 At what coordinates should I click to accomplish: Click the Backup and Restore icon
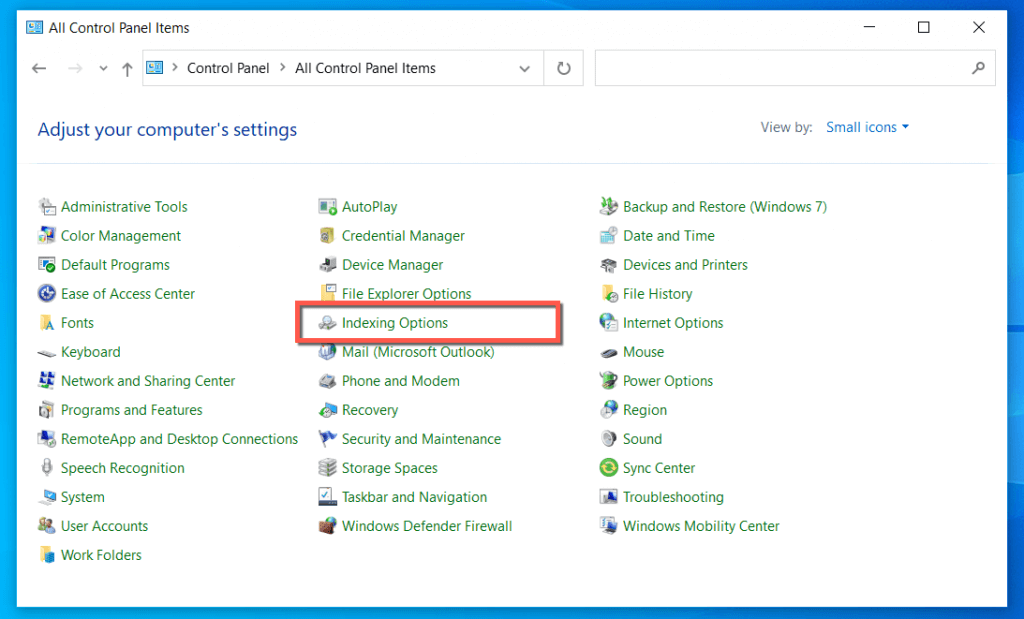point(608,207)
